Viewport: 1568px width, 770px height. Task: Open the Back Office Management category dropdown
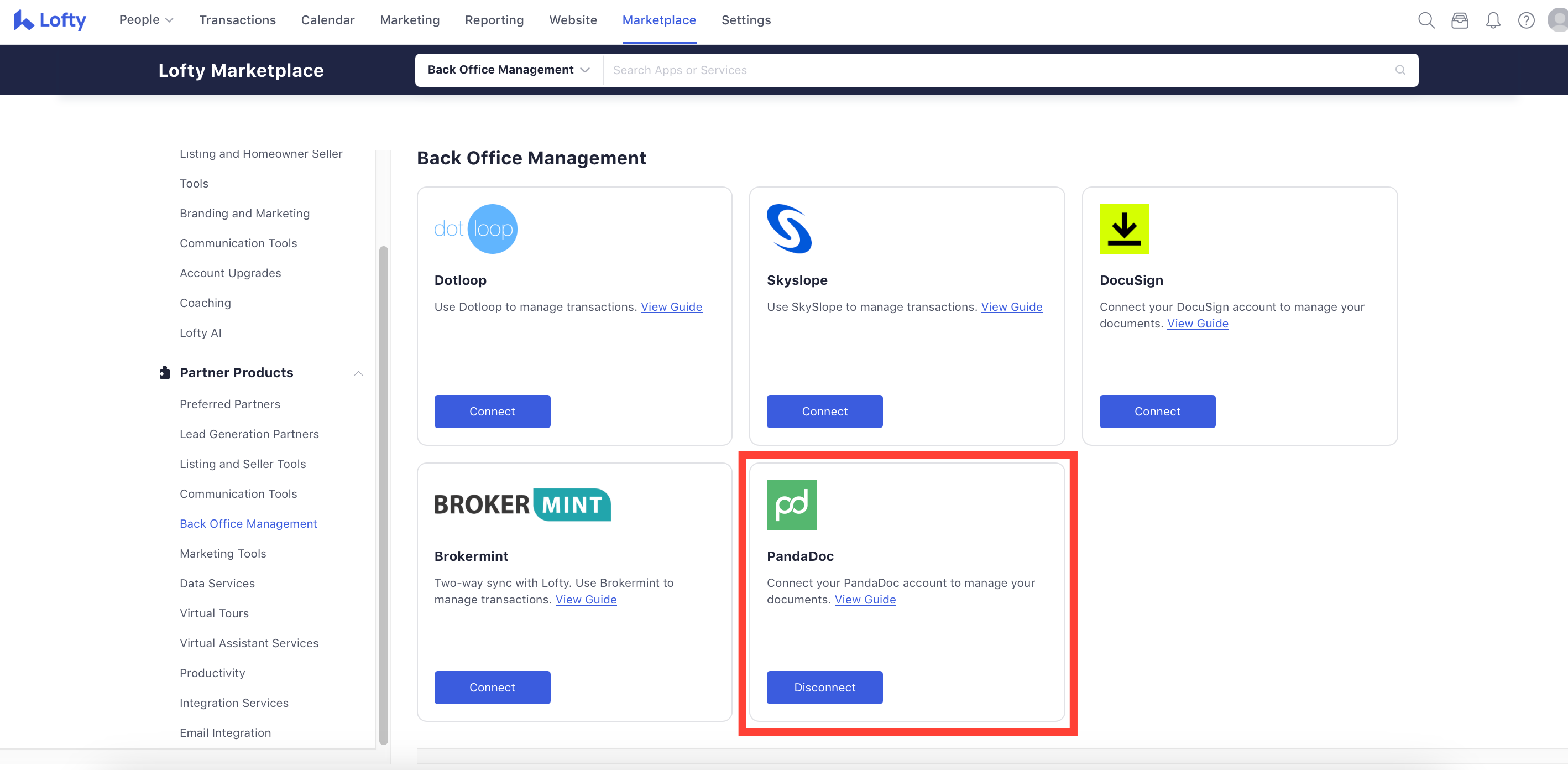tap(508, 70)
